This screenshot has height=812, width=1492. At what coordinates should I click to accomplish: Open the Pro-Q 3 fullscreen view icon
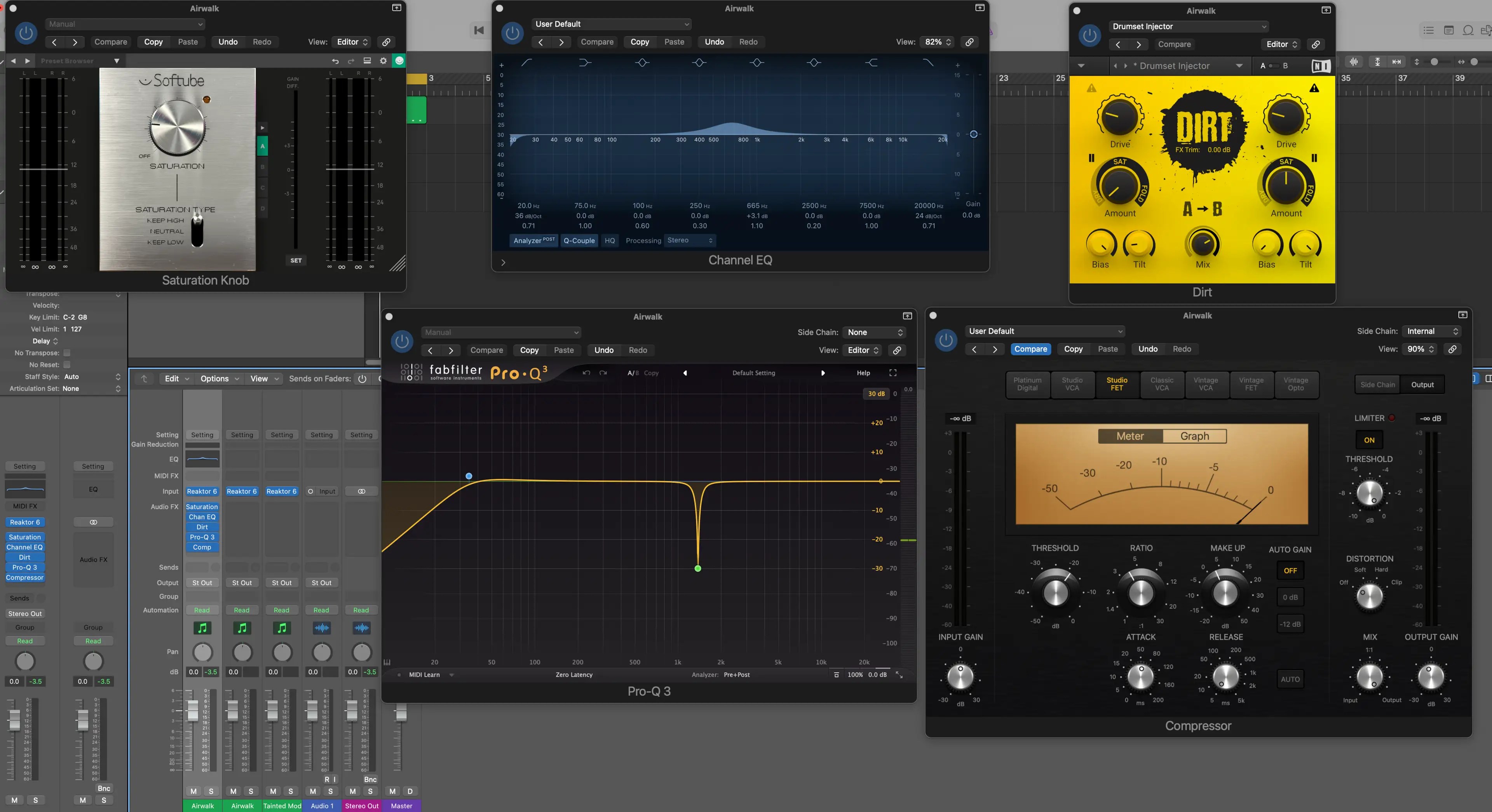(892, 373)
